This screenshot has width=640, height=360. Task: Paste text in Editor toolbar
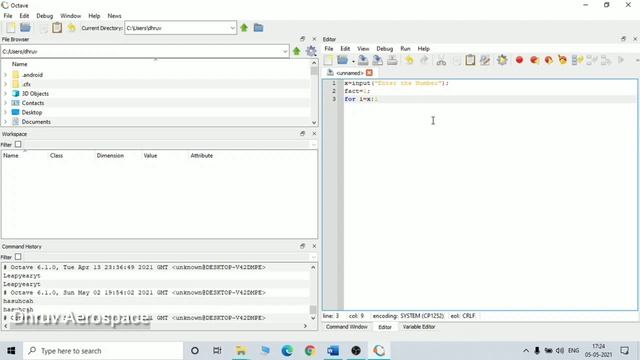click(470, 60)
